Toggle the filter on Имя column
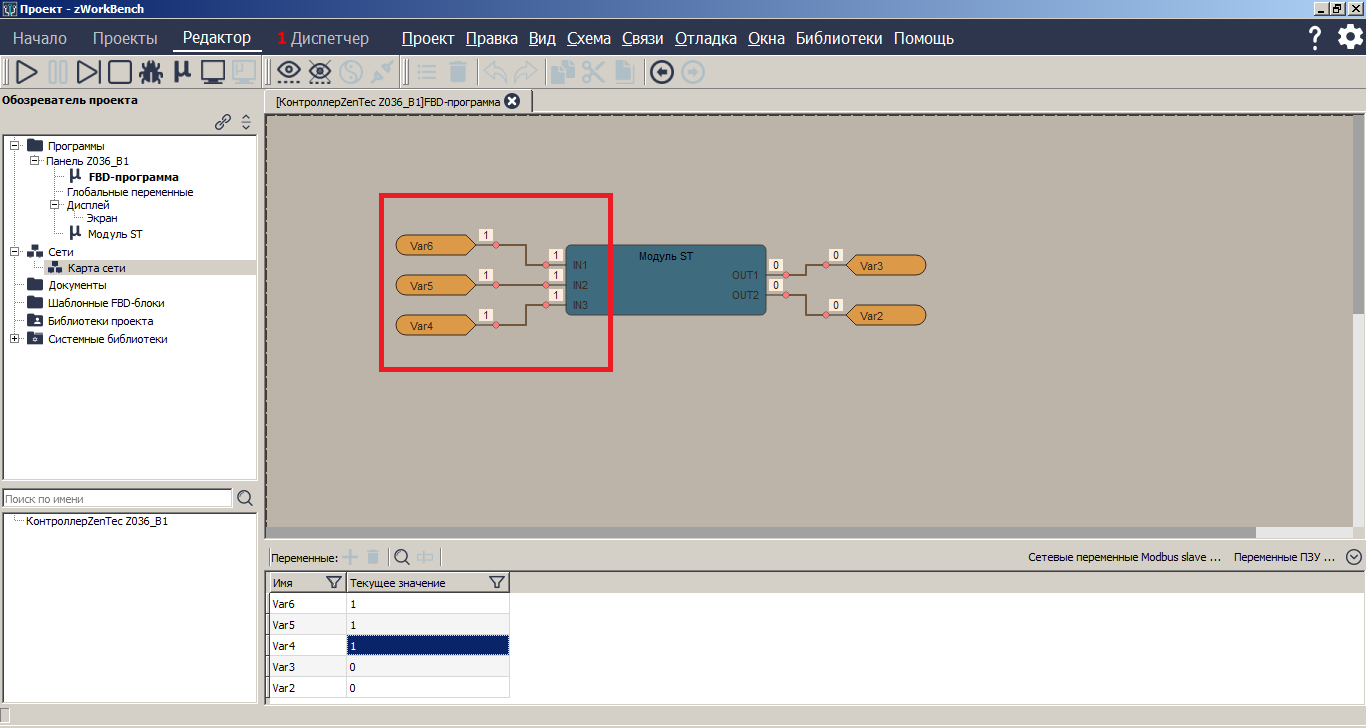1367x728 pixels. [x=334, y=583]
